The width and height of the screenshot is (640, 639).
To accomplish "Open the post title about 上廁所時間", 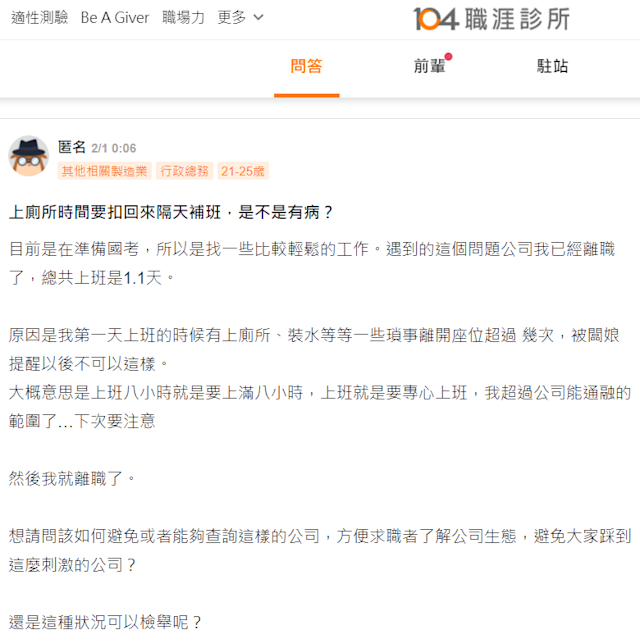I will pyautogui.click(x=171, y=212).
